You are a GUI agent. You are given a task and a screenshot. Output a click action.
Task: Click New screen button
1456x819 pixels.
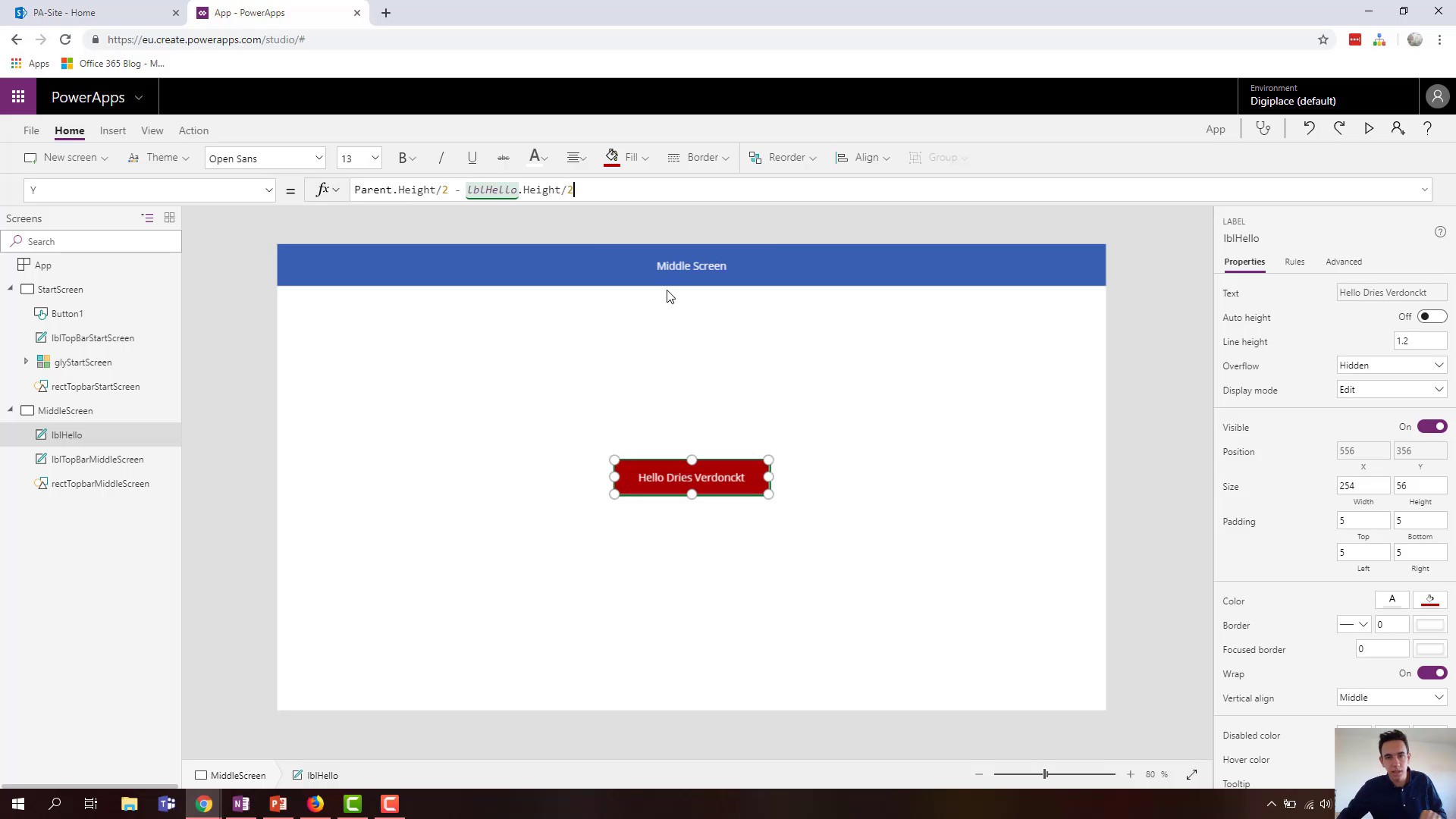(x=66, y=158)
